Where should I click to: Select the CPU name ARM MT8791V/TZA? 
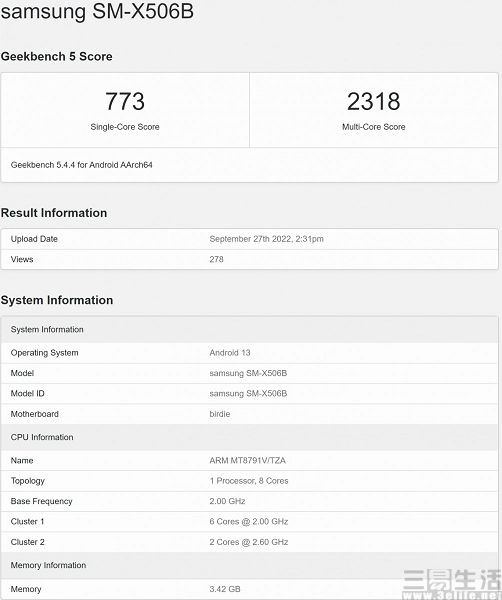(x=248, y=461)
